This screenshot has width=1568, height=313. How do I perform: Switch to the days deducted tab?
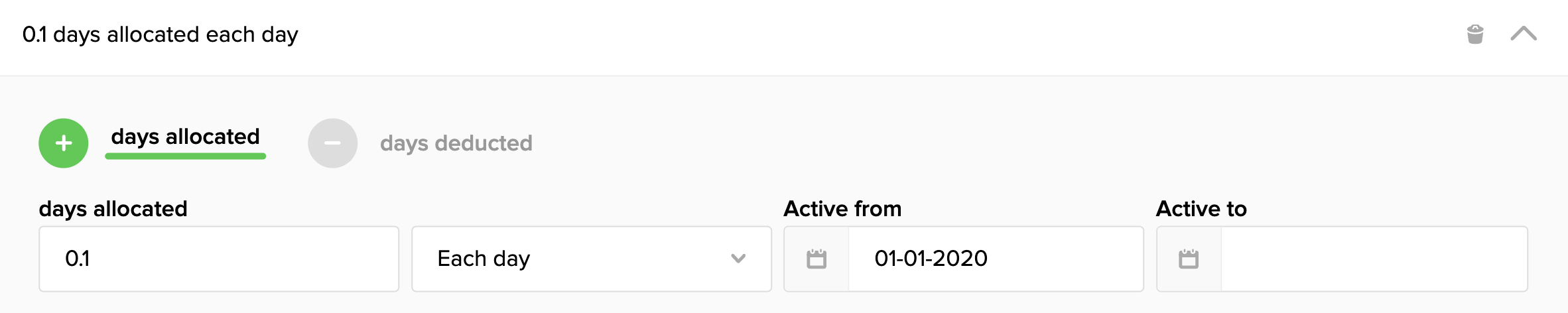[x=456, y=143]
